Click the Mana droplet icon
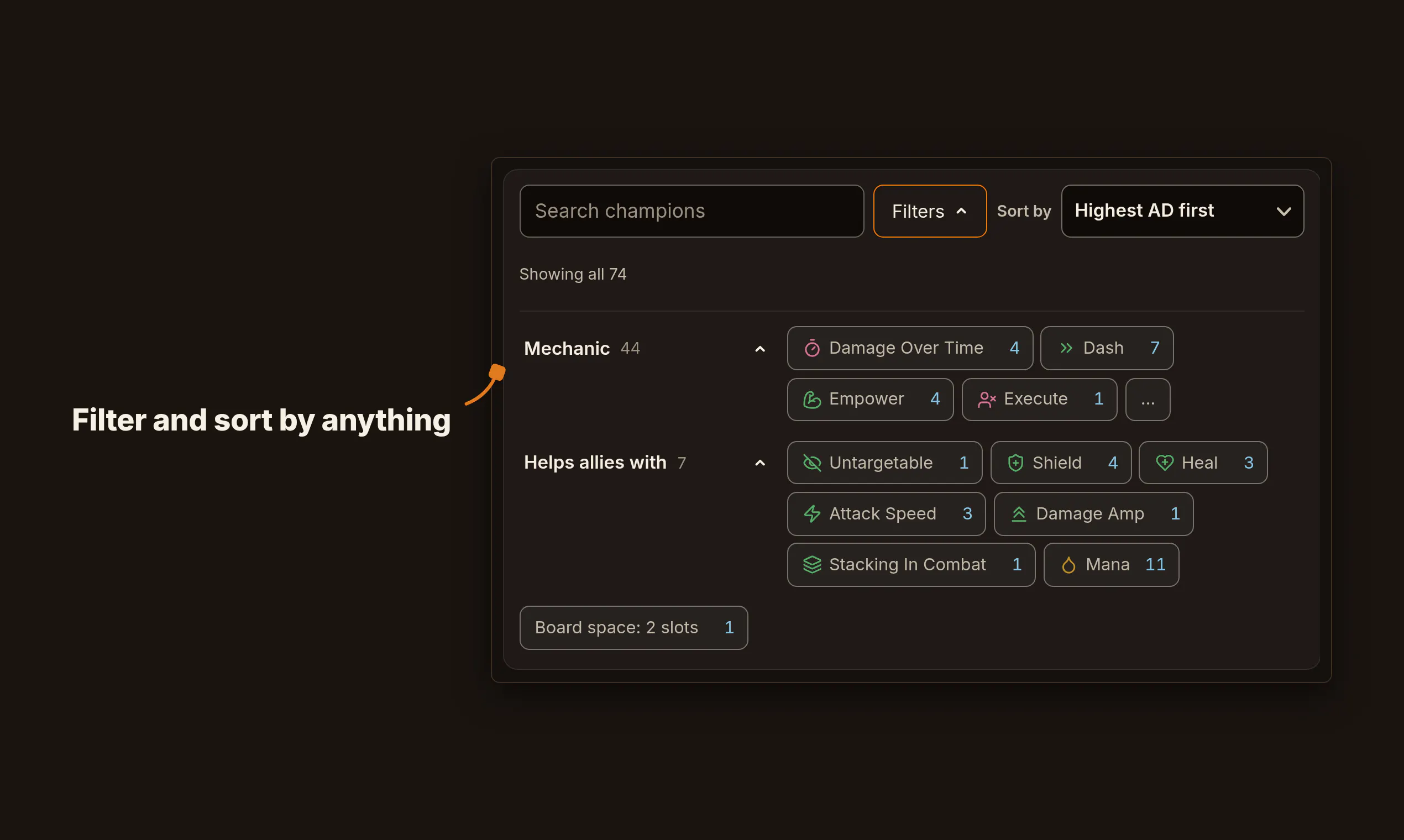Image resolution: width=1404 pixels, height=840 pixels. pos(1068,565)
